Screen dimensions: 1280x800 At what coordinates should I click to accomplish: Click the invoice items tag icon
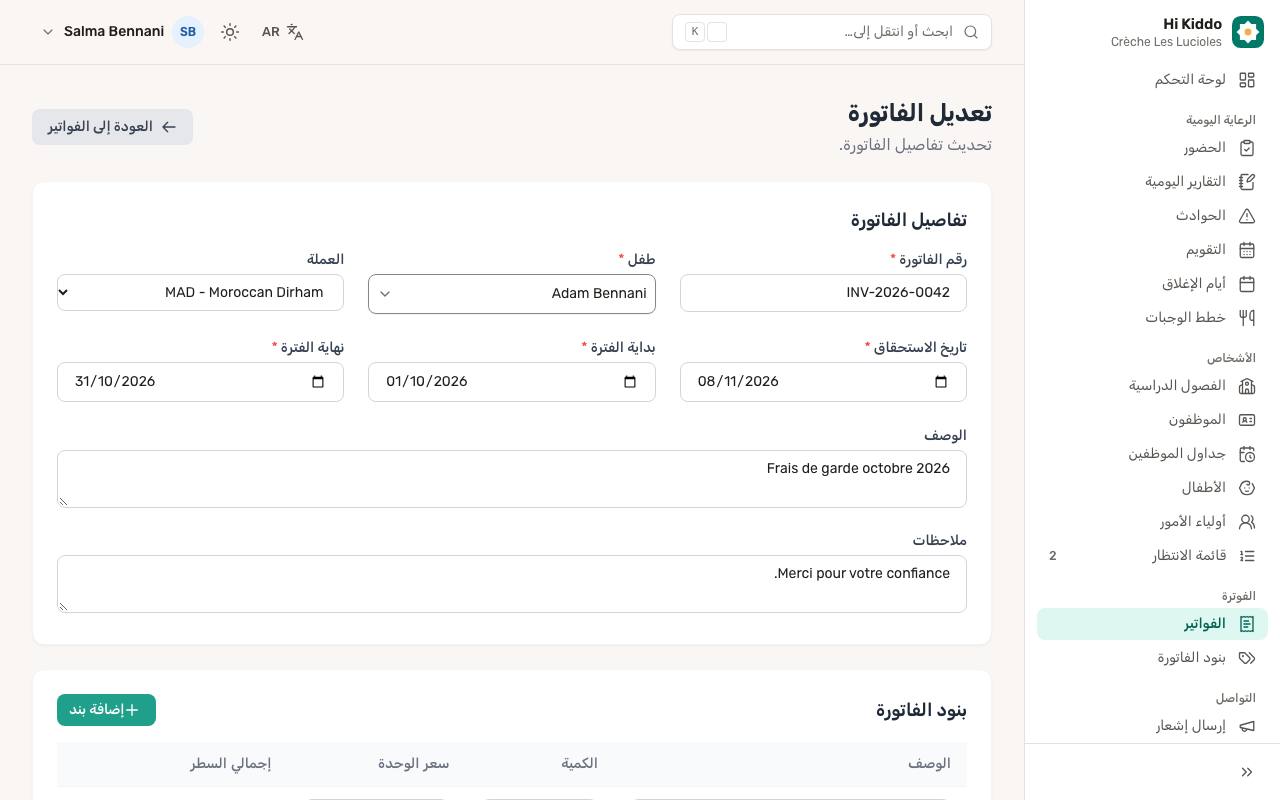click(x=1247, y=658)
